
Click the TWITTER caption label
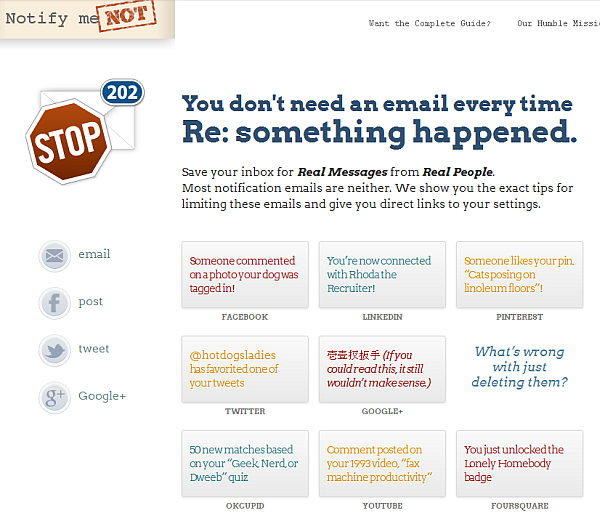click(245, 411)
